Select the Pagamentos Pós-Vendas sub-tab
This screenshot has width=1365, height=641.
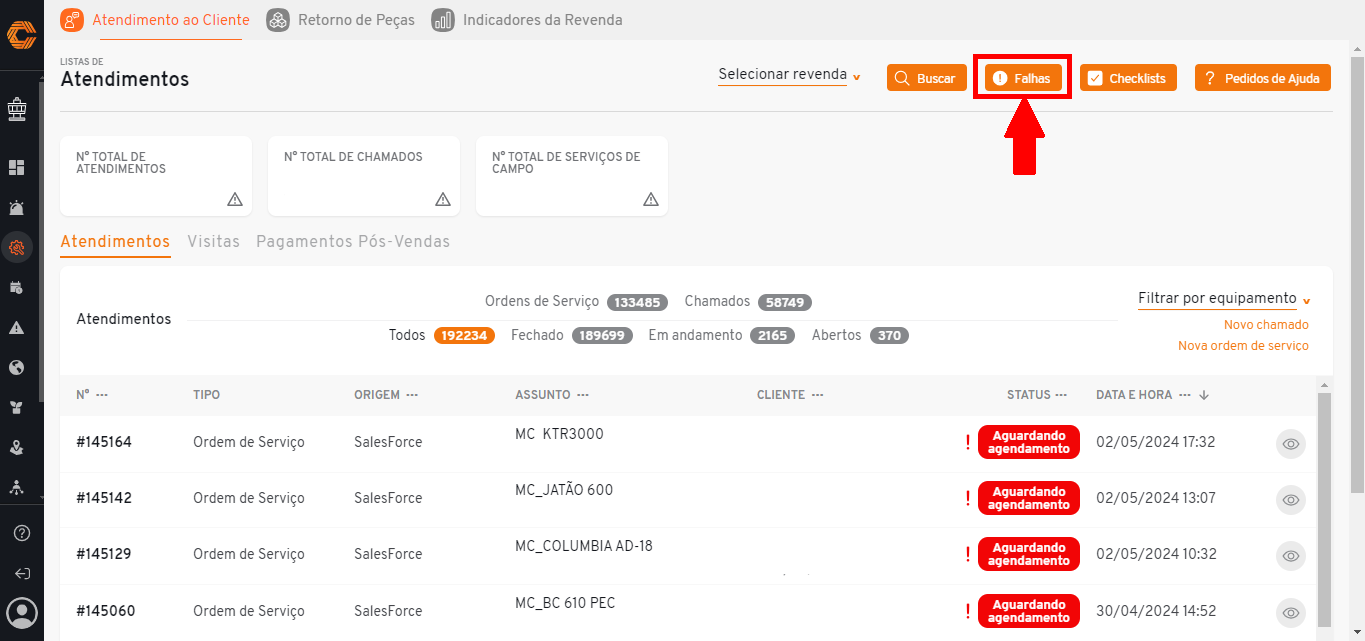(353, 242)
